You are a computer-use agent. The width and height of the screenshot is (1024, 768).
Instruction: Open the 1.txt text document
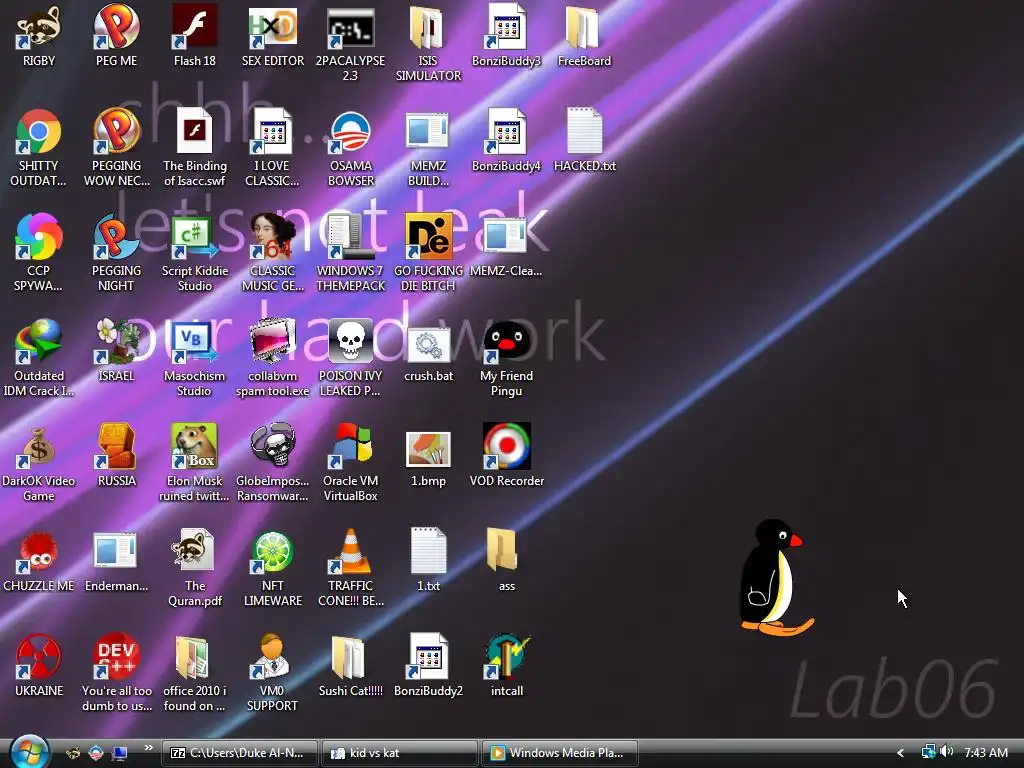(x=428, y=552)
